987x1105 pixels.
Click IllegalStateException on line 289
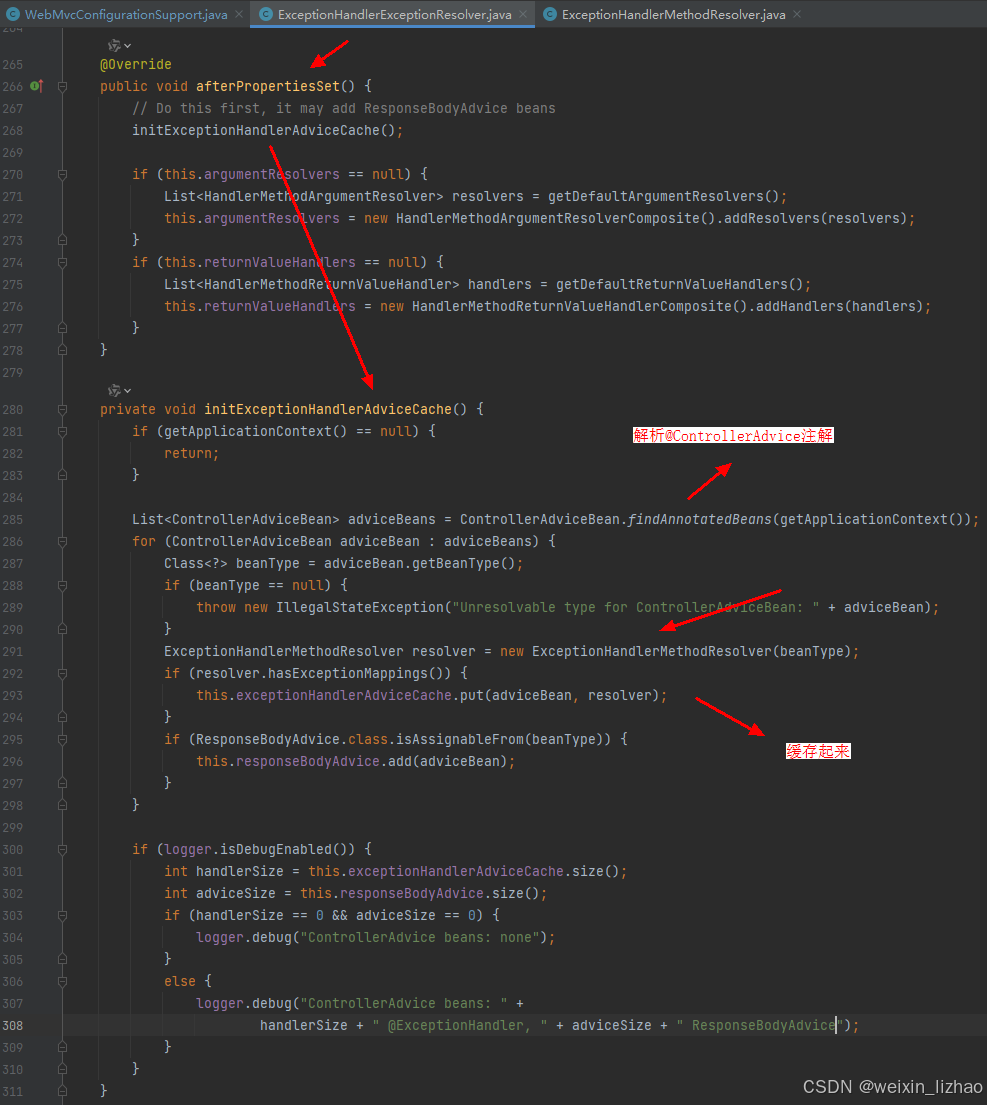pos(359,607)
